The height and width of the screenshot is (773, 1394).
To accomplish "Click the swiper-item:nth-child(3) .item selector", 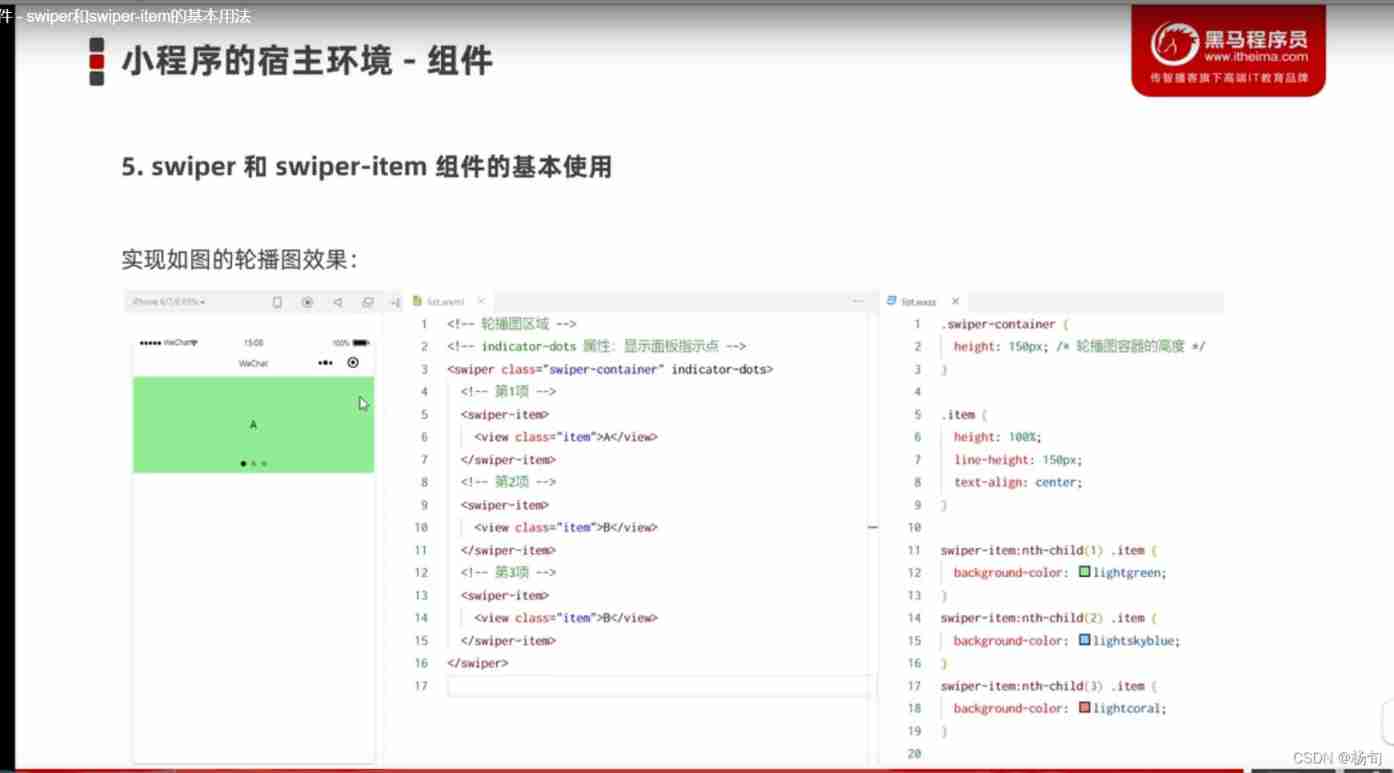I will (1048, 686).
